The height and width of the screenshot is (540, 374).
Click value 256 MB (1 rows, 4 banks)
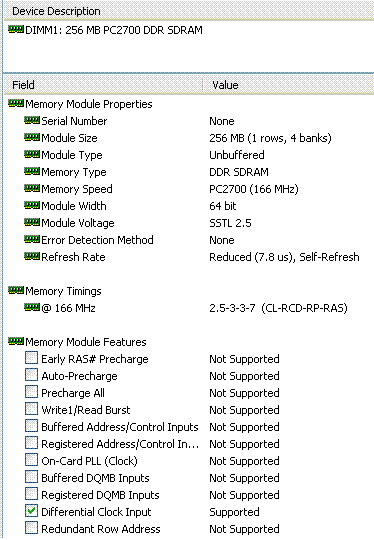(270, 138)
